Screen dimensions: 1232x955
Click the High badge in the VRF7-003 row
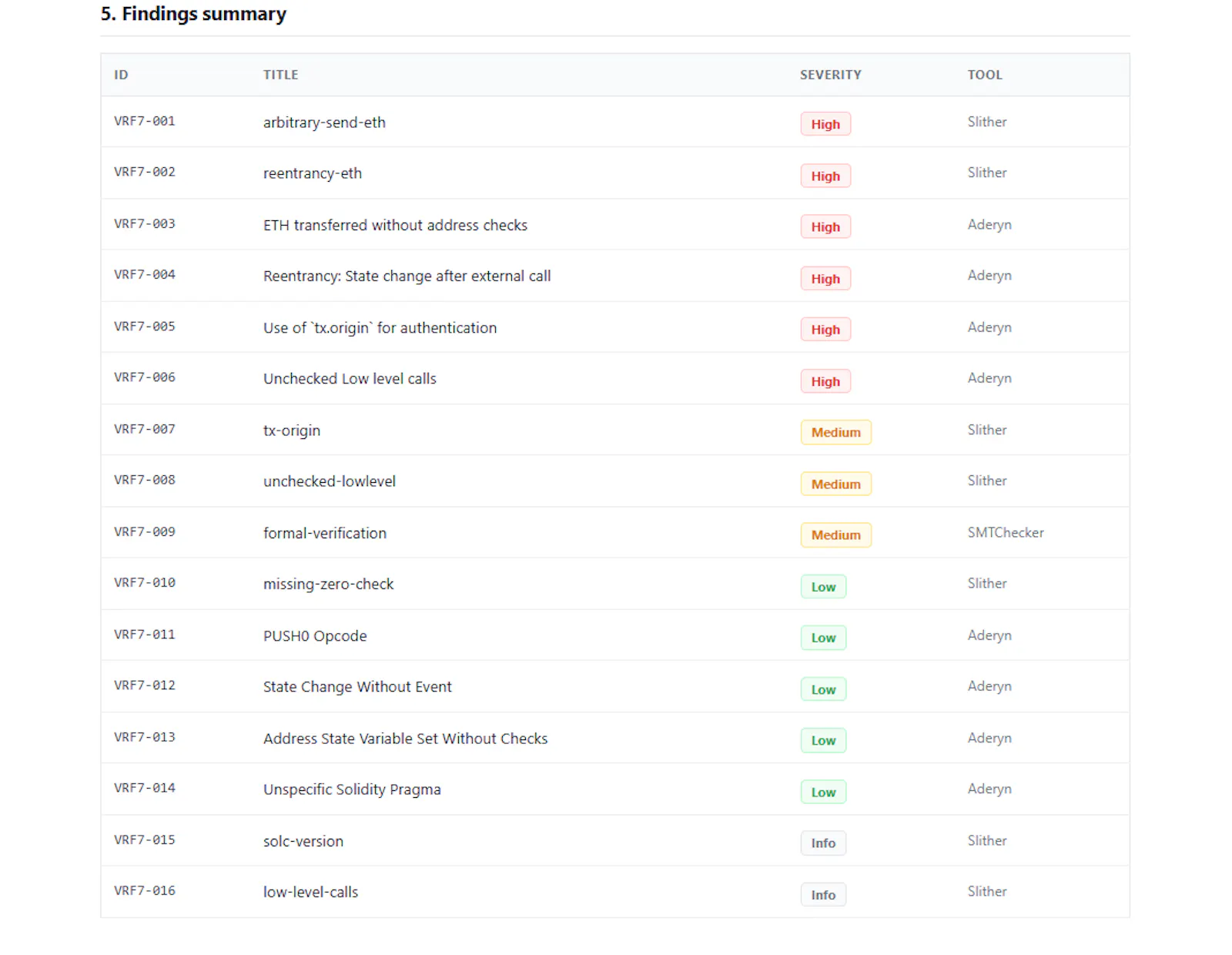(825, 226)
